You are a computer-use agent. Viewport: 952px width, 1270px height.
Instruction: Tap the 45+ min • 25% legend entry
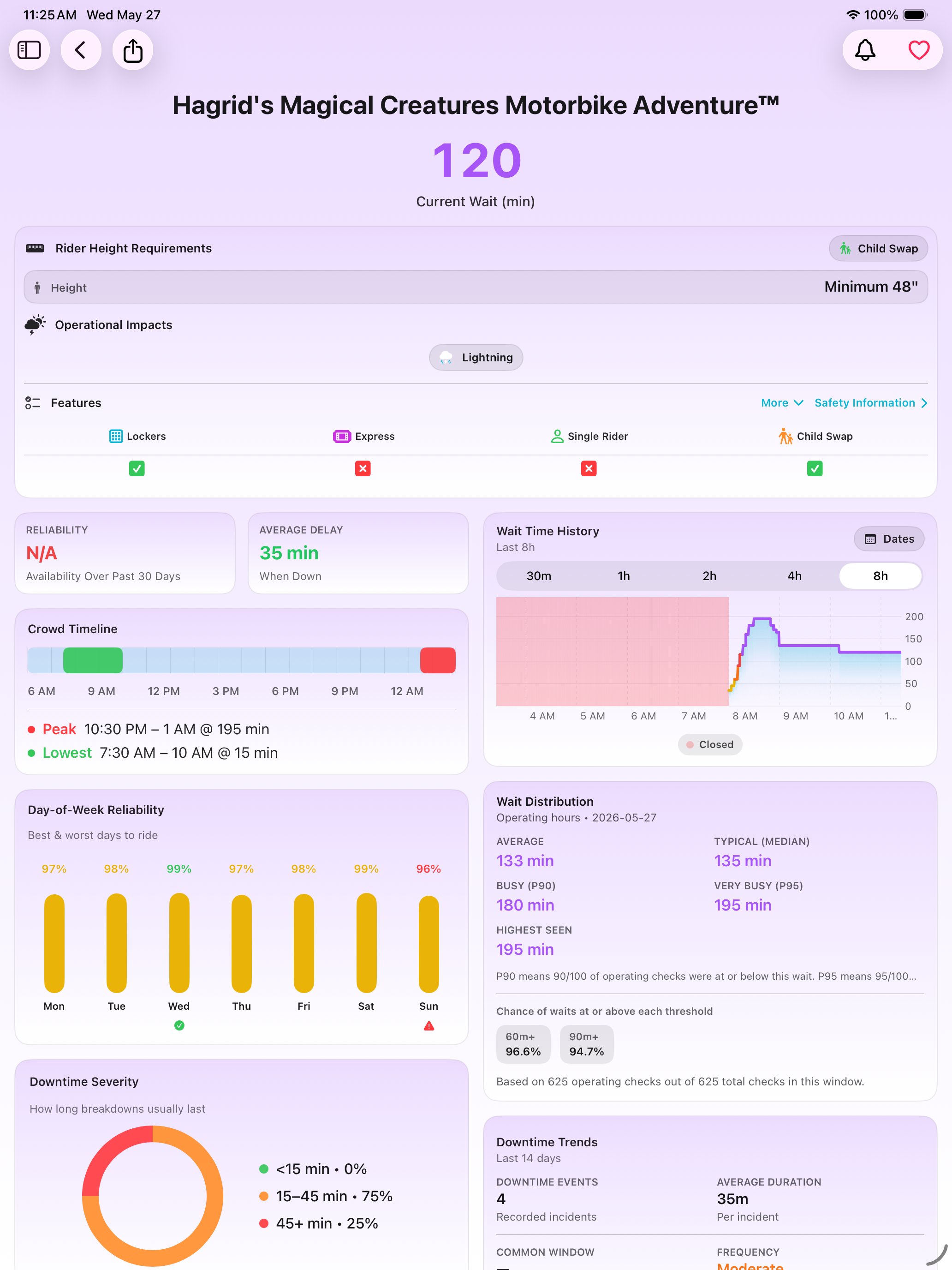(318, 1223)
